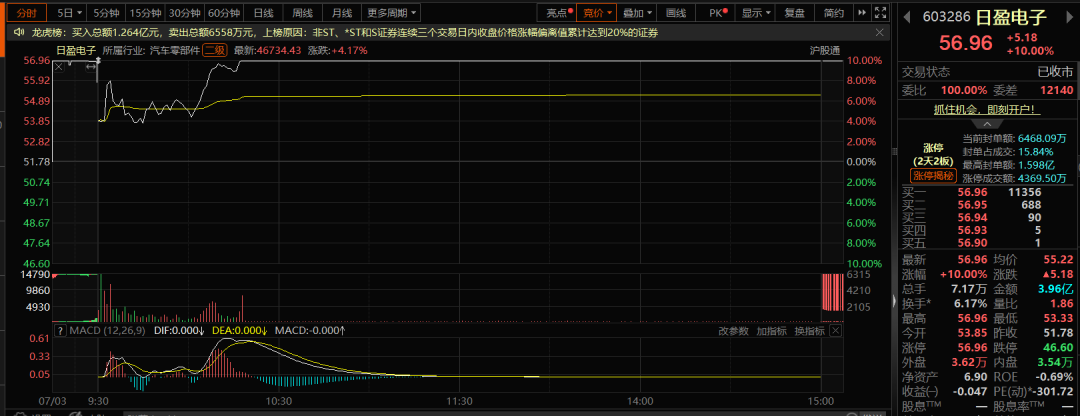Click the 涨停揭秘 button
1080x416 pixels.
click(932, 176)
